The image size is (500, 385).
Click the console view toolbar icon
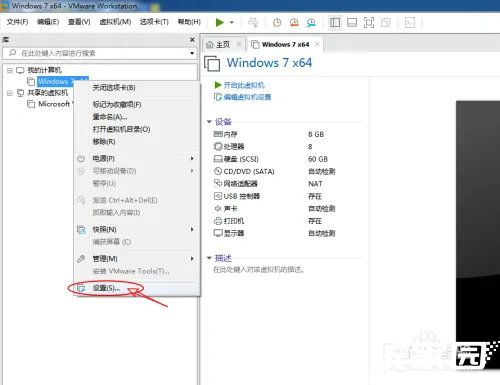click(410, 22)
